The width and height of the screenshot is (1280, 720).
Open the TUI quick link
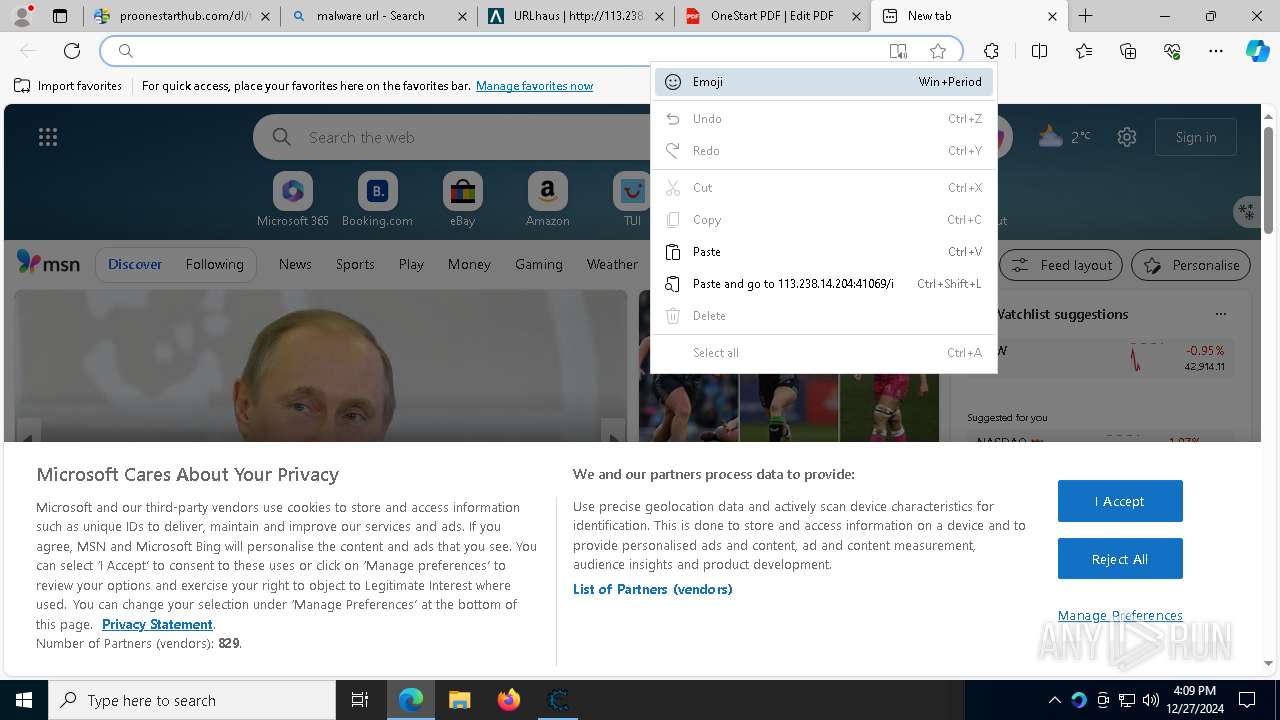[x=632, y=199]
